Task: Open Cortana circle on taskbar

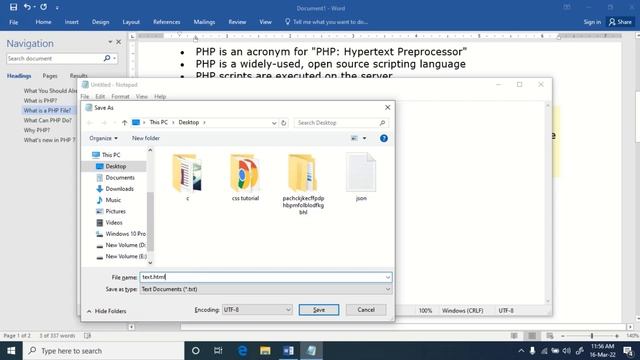Action: (x=196, y=351)
